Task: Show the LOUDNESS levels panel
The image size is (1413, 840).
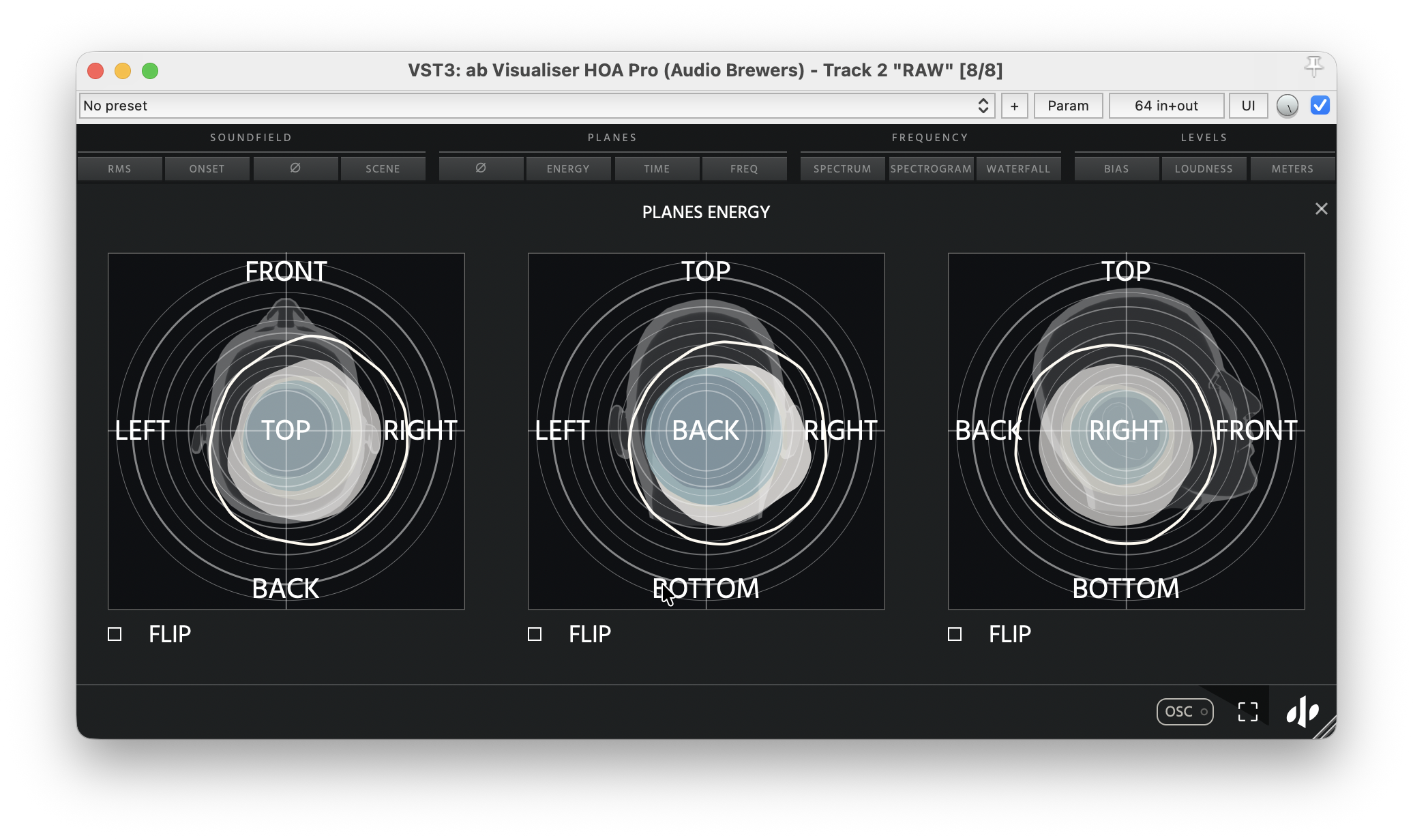Action: [x=1204, y=168]
